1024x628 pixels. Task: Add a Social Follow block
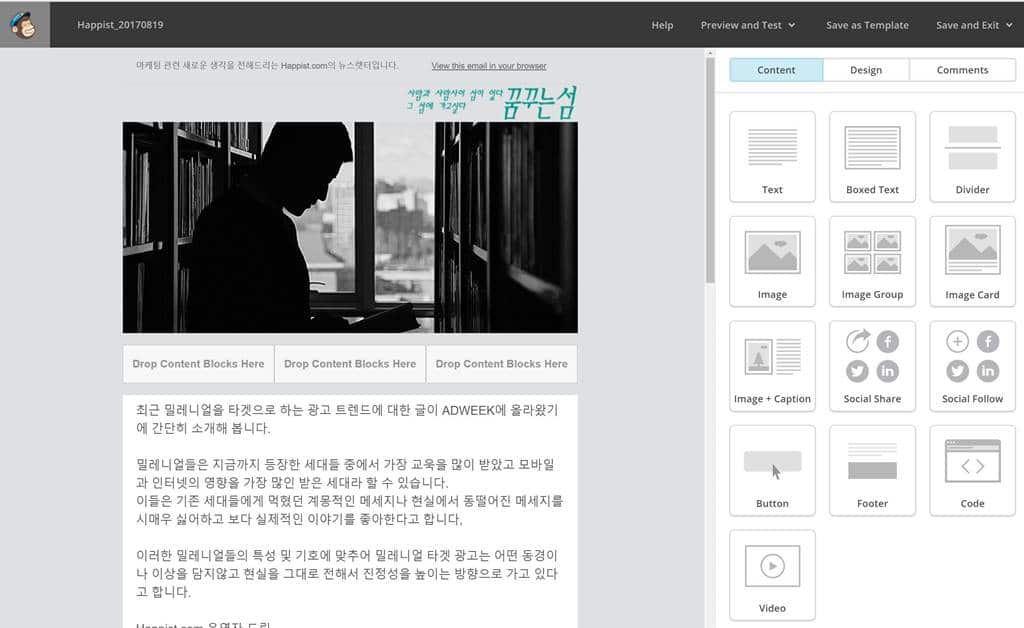click(x=971, y=365)
